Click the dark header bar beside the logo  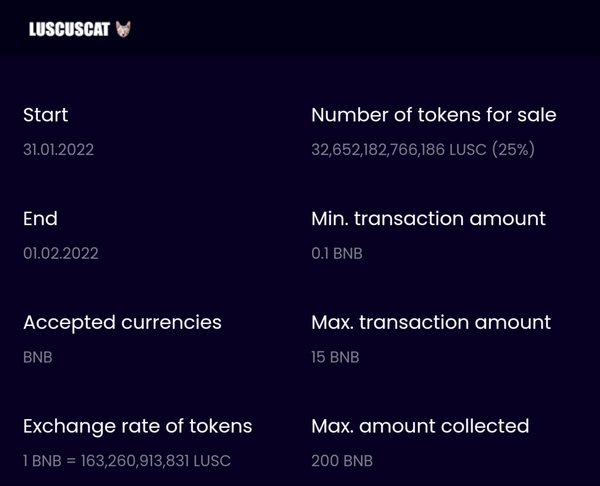364,29
